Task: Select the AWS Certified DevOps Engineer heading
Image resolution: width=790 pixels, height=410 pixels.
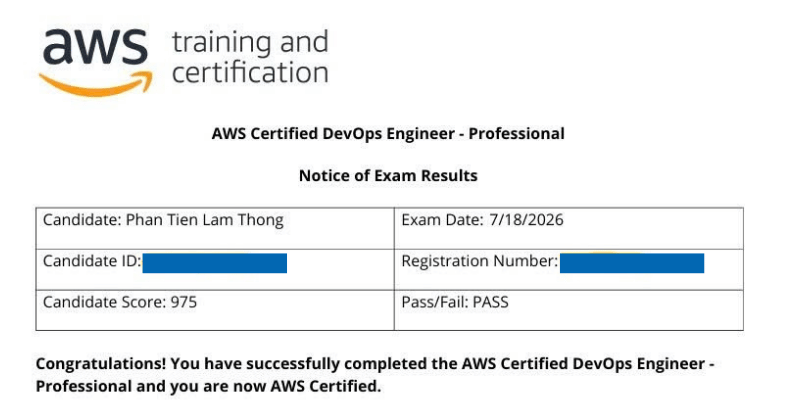Action: pyautogui.click(x=388, y=133)
